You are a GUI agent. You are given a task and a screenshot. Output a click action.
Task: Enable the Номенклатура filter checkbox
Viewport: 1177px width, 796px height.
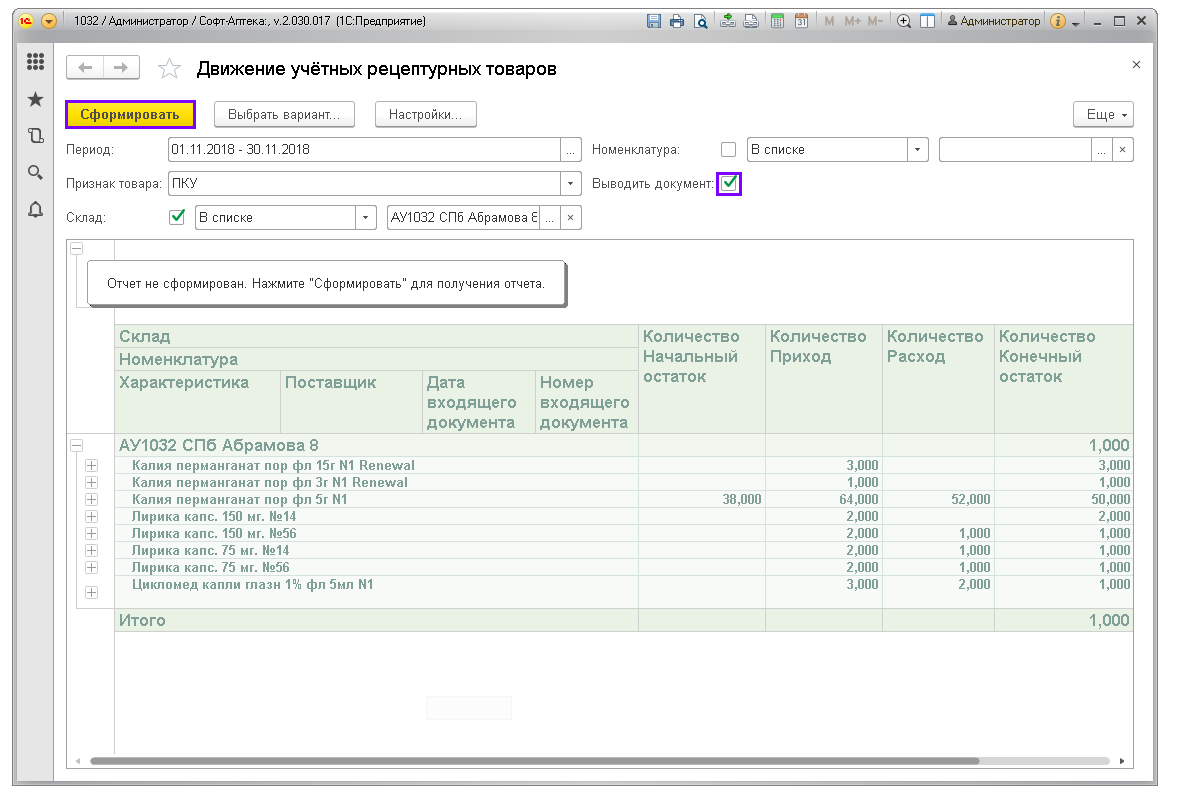tap(729, 150)
